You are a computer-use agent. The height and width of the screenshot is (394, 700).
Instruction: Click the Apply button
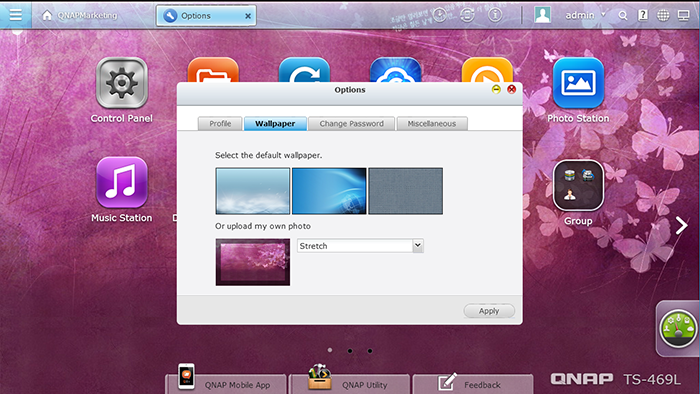pyautogui.click(x=489, y=311)
